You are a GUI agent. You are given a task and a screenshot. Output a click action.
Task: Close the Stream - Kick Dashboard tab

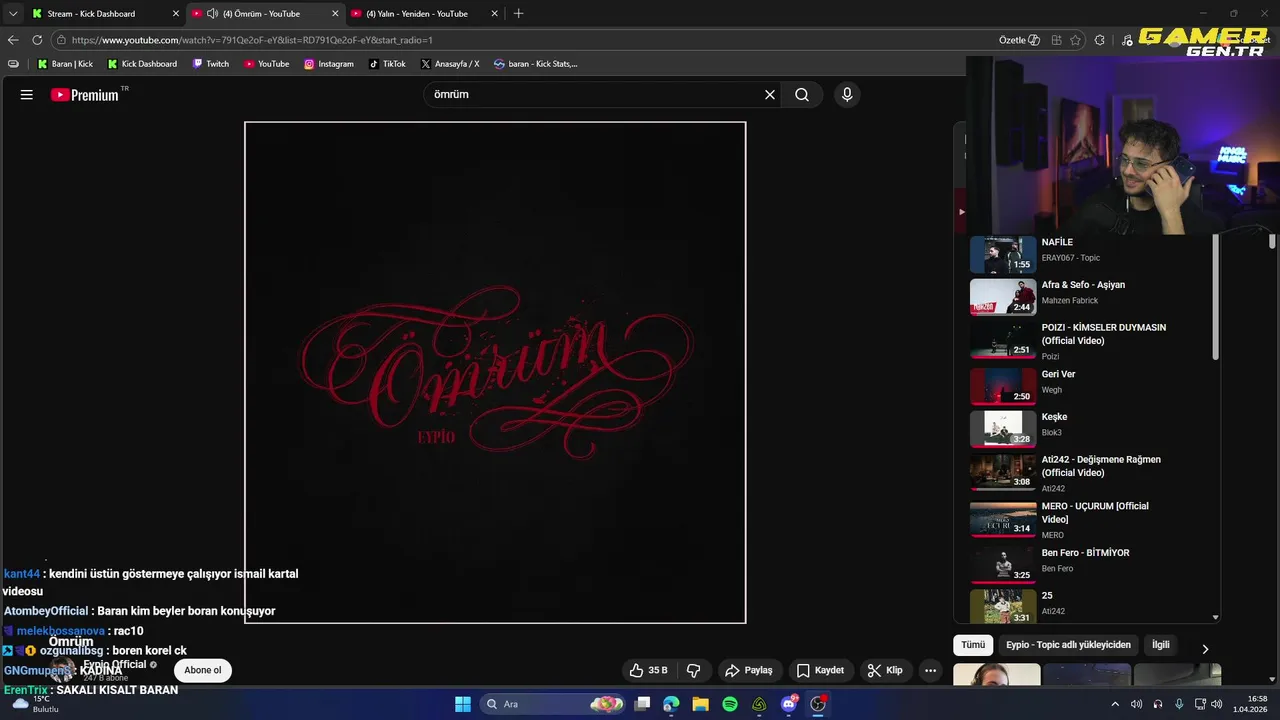click(176, 14)
